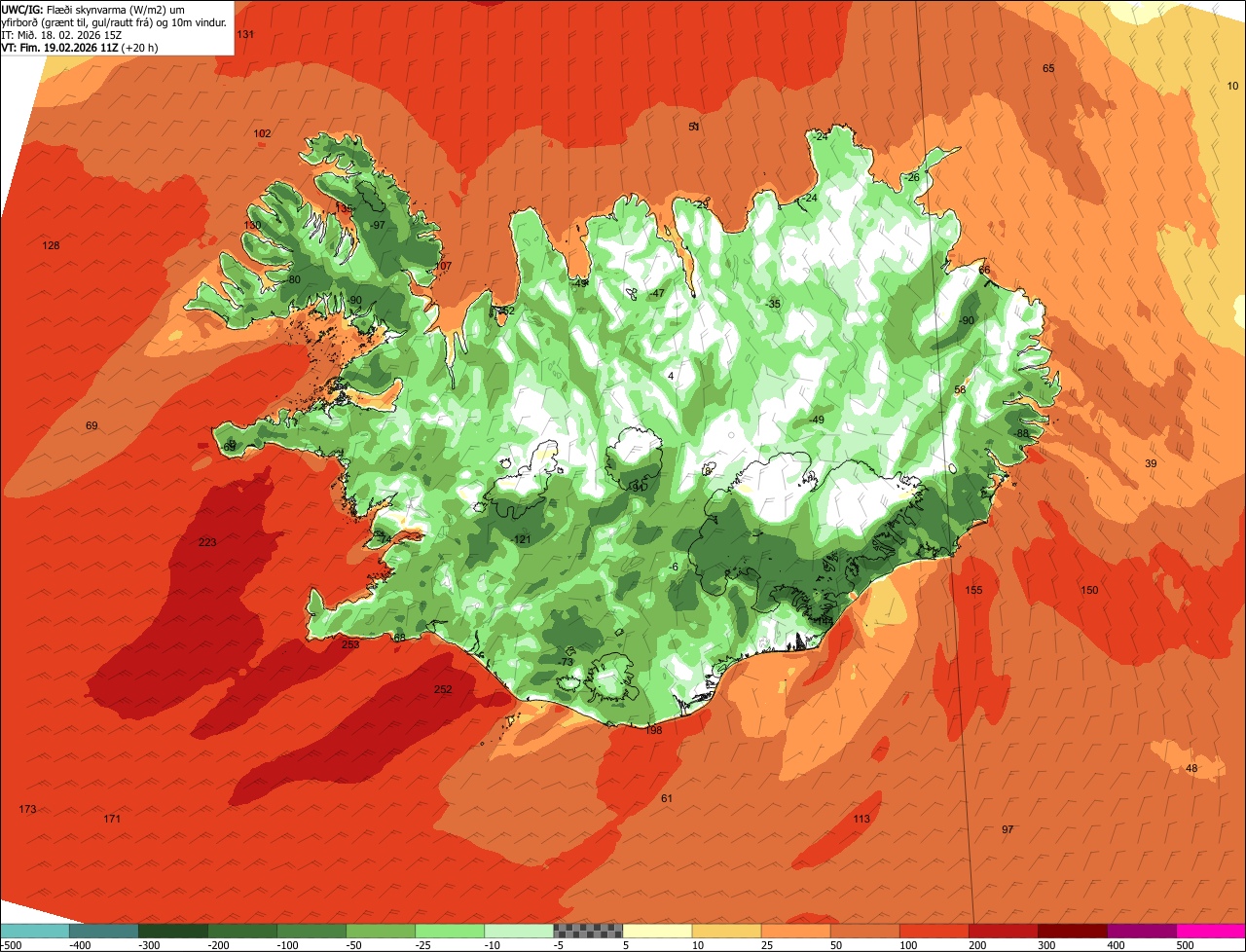Click the map value '-6'
This screenshot has width=1246, height=952.
point(674,567)
